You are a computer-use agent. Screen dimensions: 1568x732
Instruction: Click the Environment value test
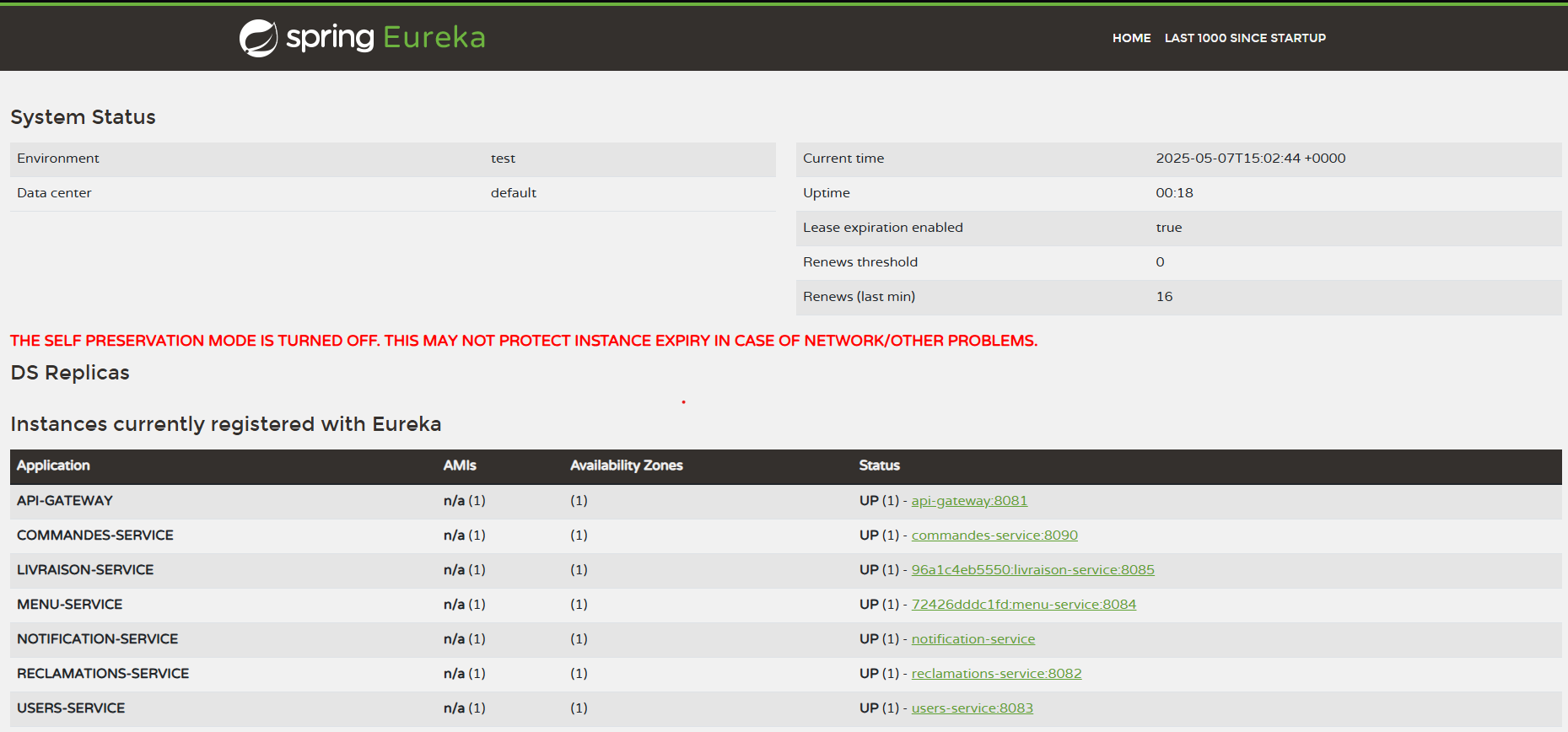[x=503, y=159]
